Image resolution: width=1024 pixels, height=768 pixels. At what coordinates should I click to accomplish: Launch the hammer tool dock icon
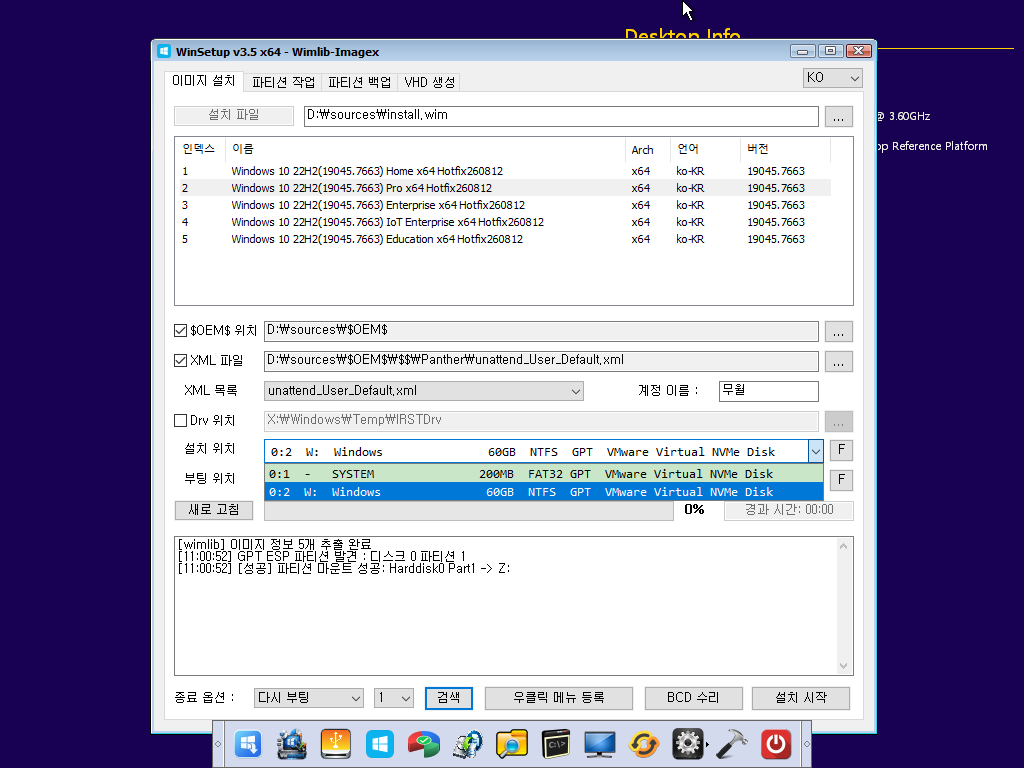[732, 744]
